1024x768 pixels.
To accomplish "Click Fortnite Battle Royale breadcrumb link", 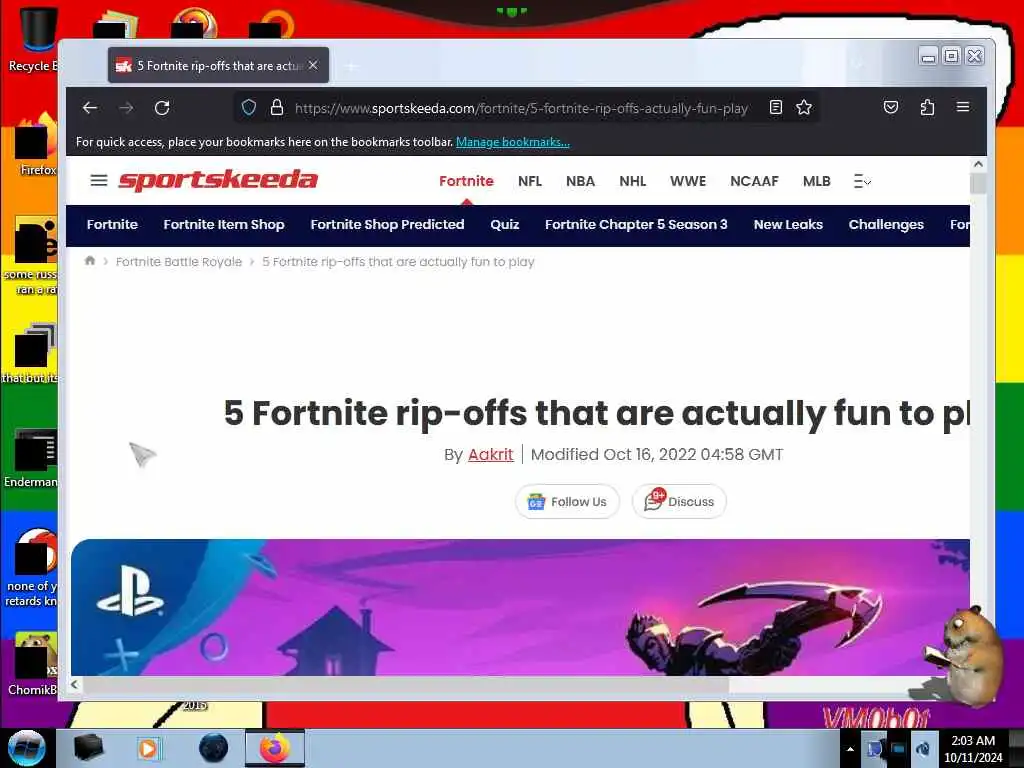I will click(x=179, y=262).
